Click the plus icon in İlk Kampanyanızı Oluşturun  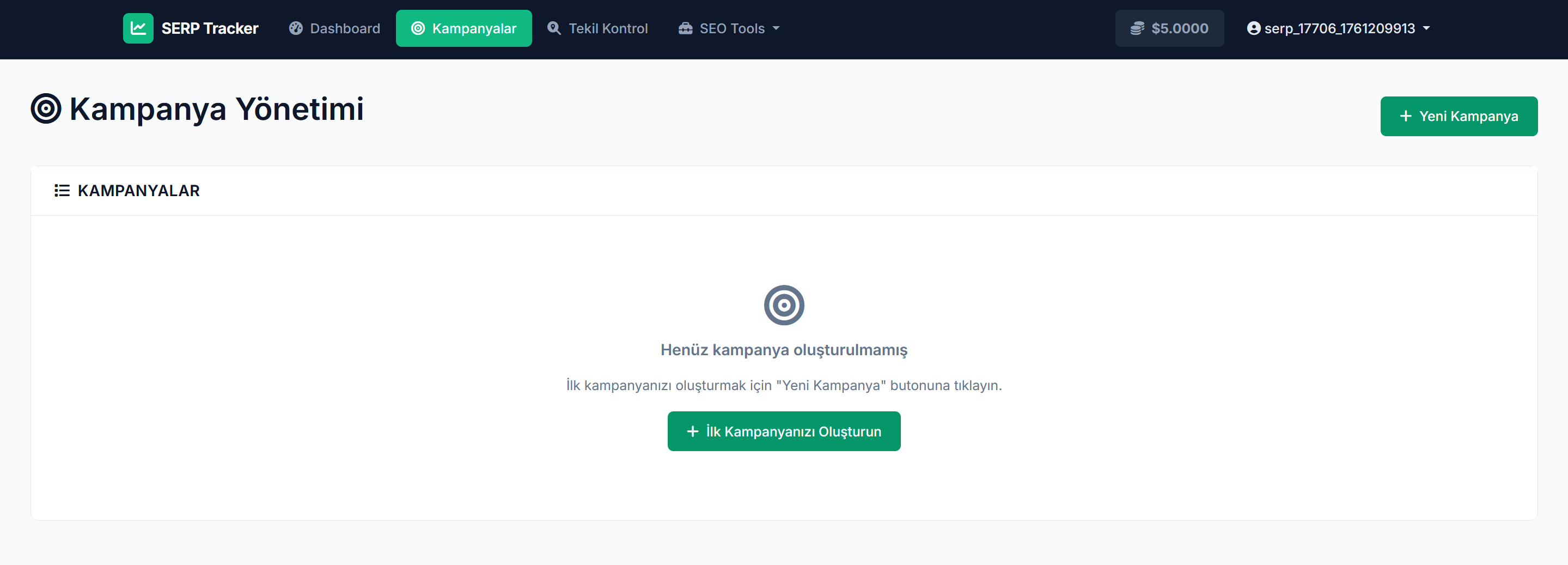pos(692,432)
